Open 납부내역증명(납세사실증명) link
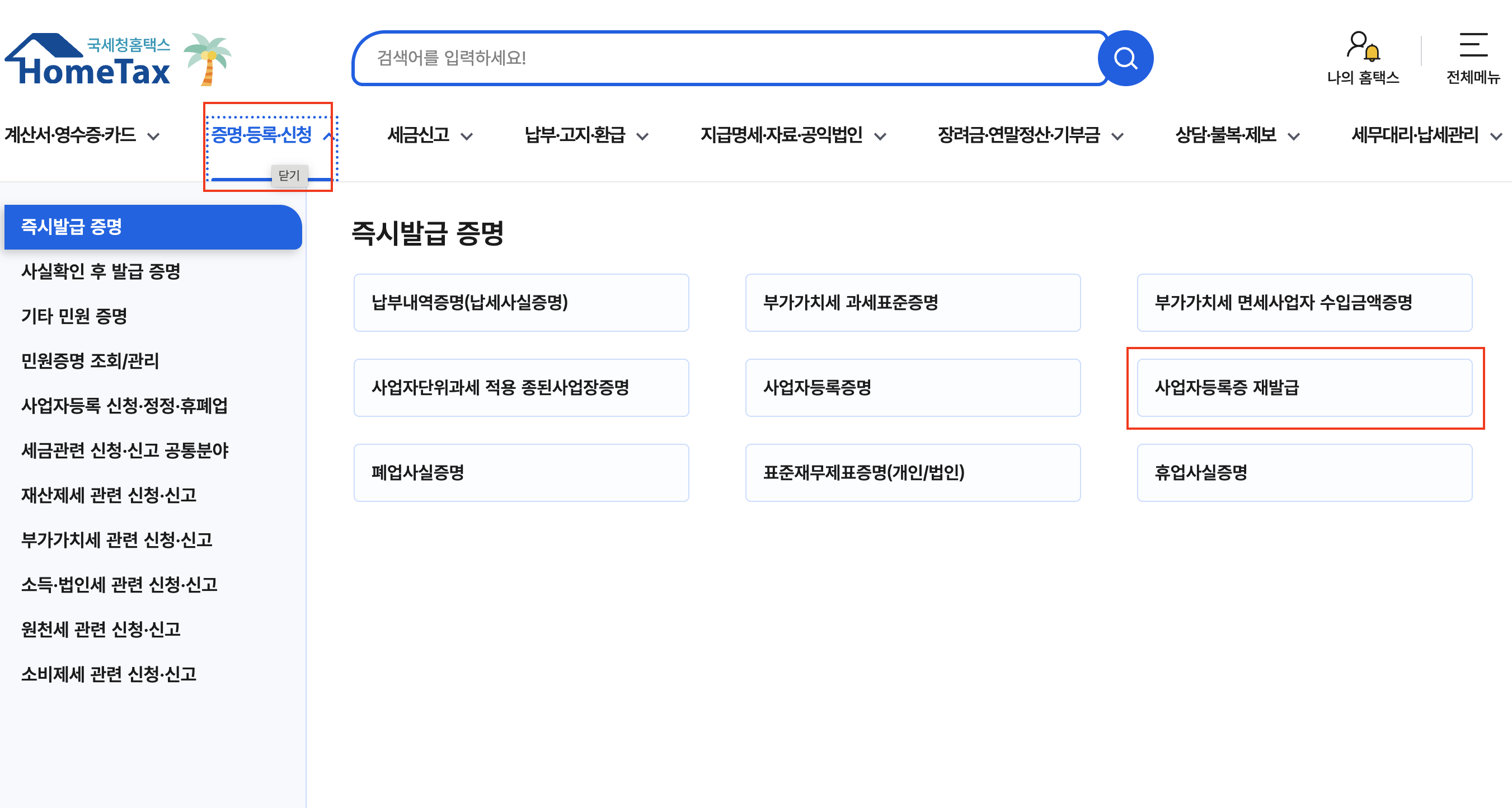This screenshot has width=1512, height=808. [x=520, y=303]
